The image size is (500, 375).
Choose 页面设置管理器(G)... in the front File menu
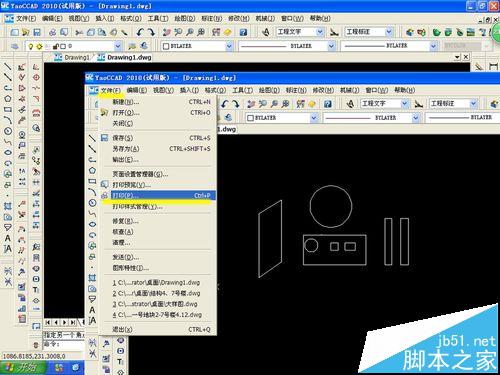(158, 174)
